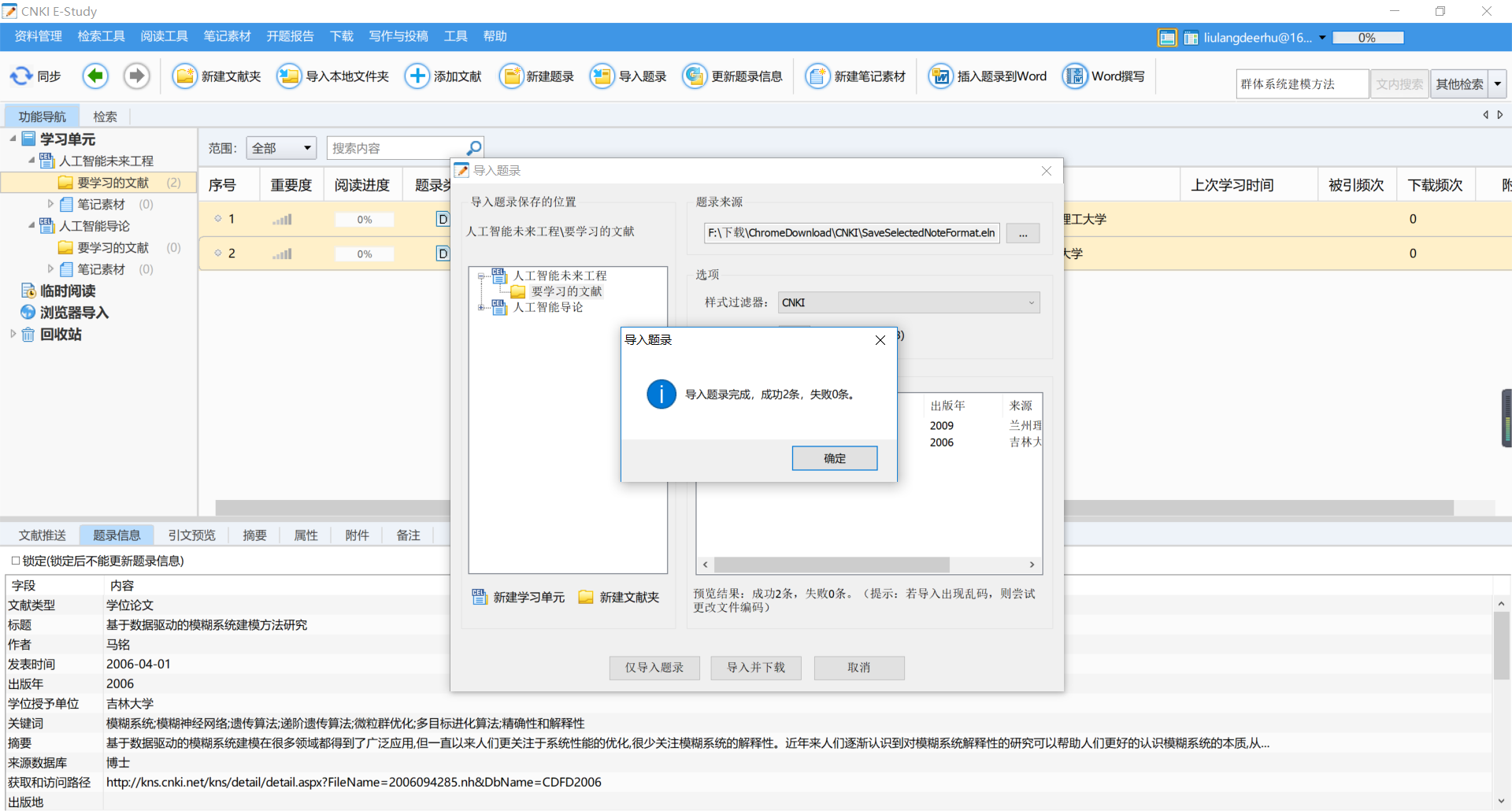This screenshot has width=1512, height=811.
Task: Launch Word撰写 from the toolbar
Action: [x=1074, y=76]
